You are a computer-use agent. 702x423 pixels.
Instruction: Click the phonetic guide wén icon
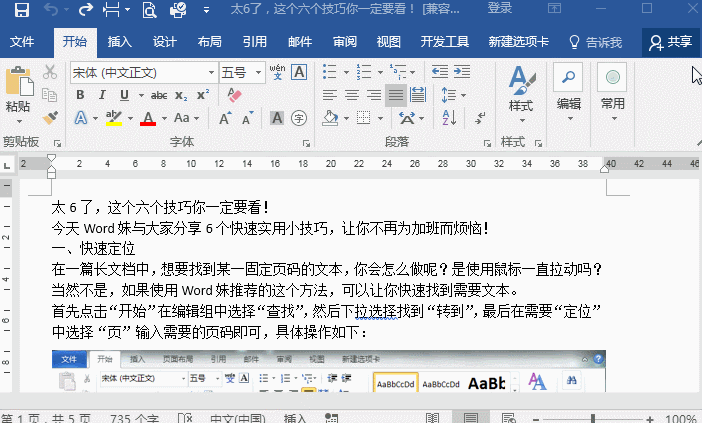[277, 72]
